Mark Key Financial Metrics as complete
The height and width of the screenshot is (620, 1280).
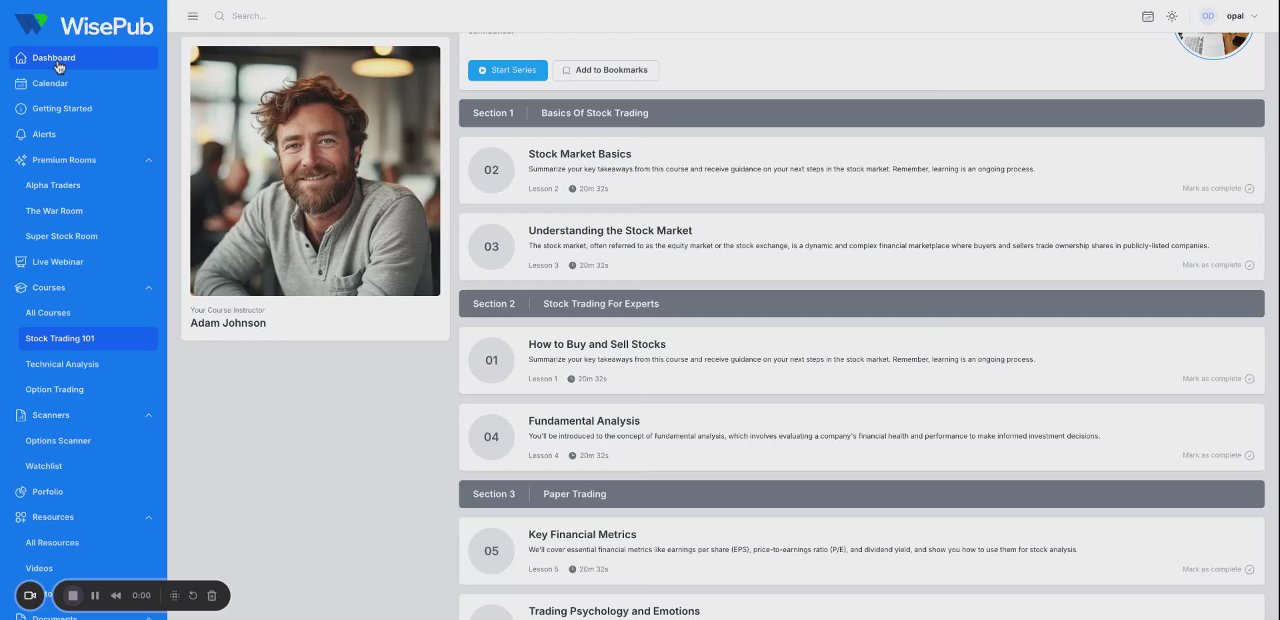click(x=1218, y=569)
